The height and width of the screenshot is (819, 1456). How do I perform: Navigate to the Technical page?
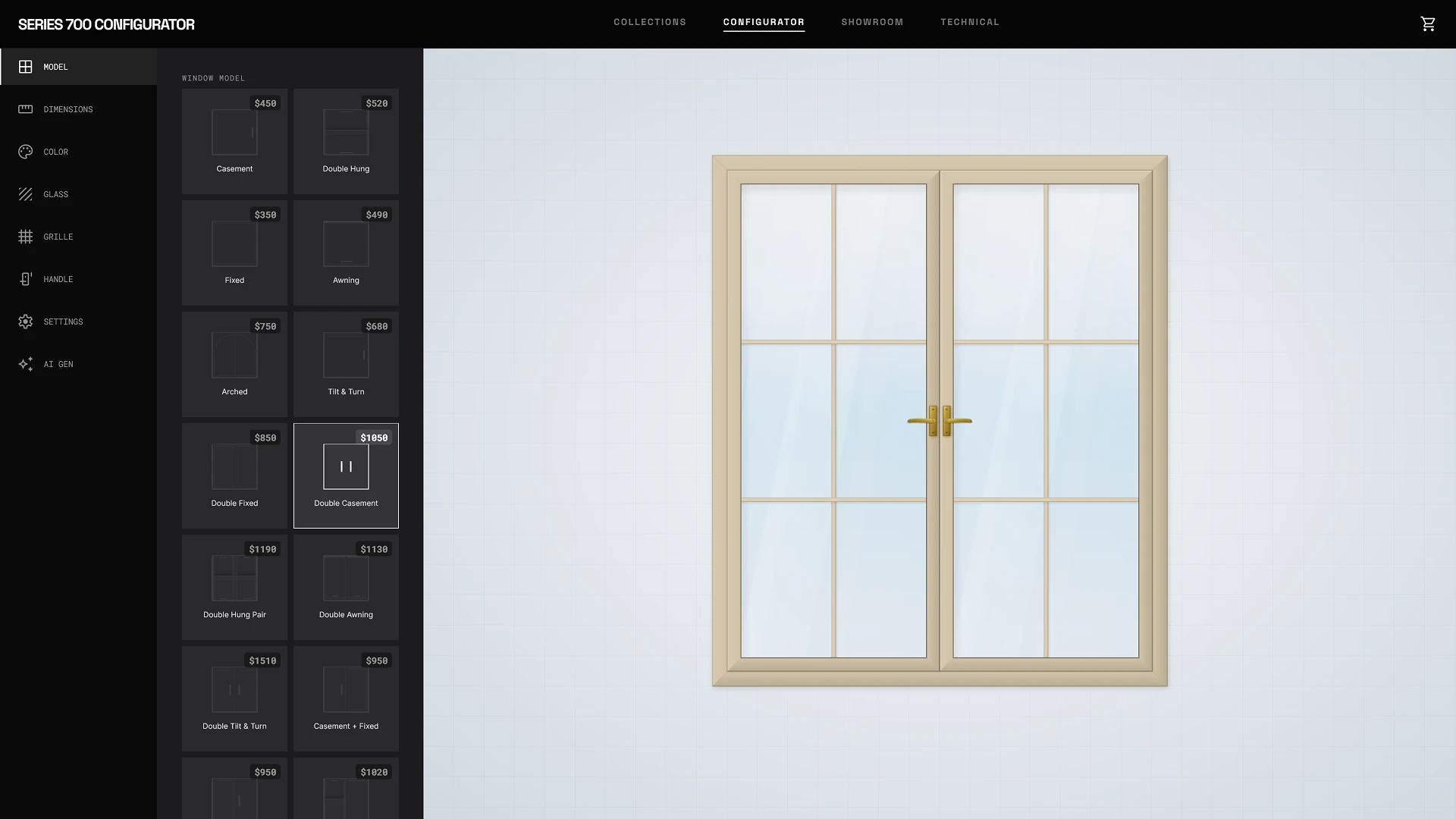coord(970,22)
